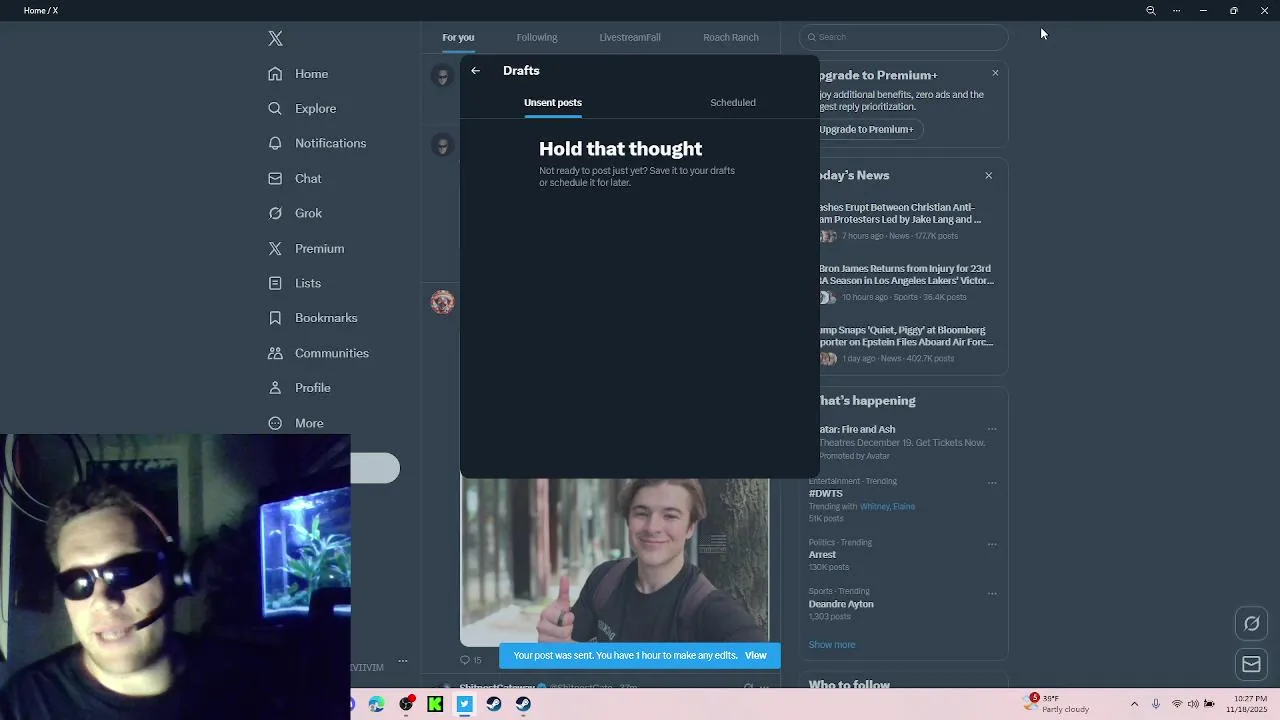Select the Following timeline tab
This screenshot has height=720, width=1280.
click(x=537, y=37)
